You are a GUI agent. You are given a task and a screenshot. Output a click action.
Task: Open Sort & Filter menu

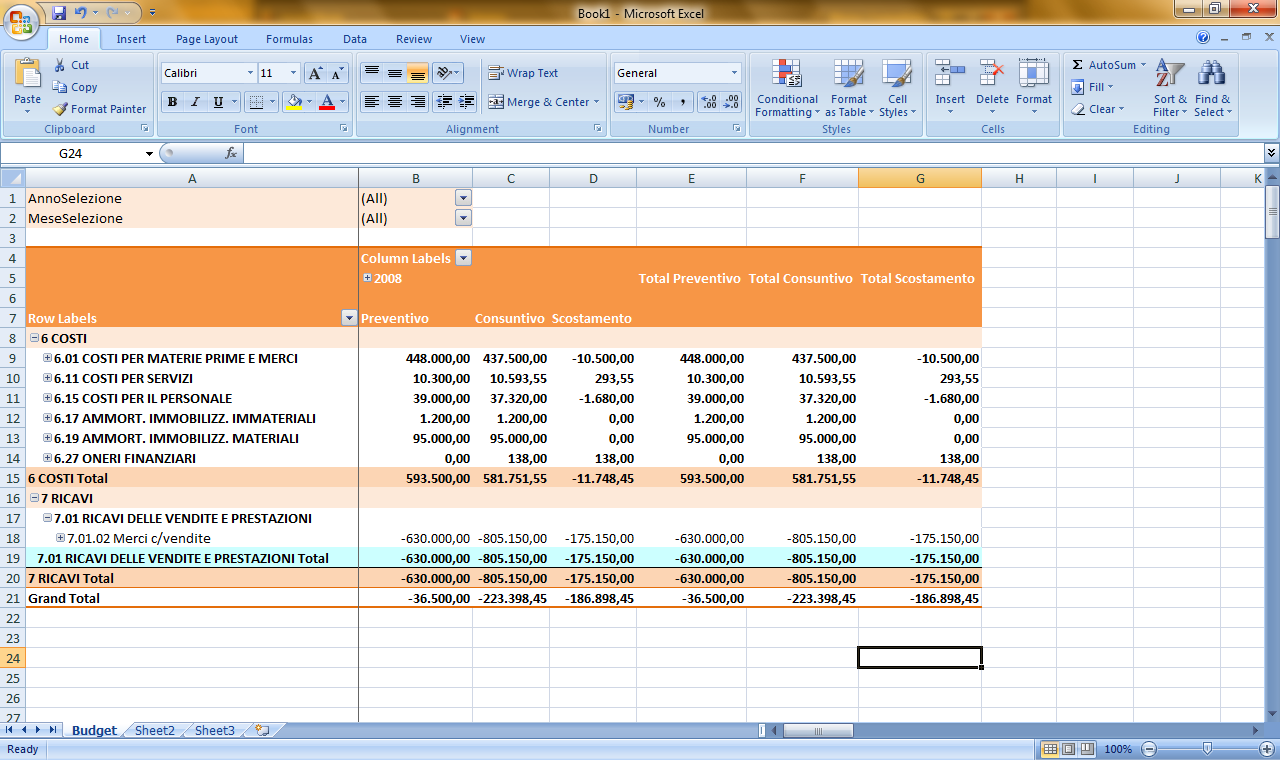tap(1170, 88)
